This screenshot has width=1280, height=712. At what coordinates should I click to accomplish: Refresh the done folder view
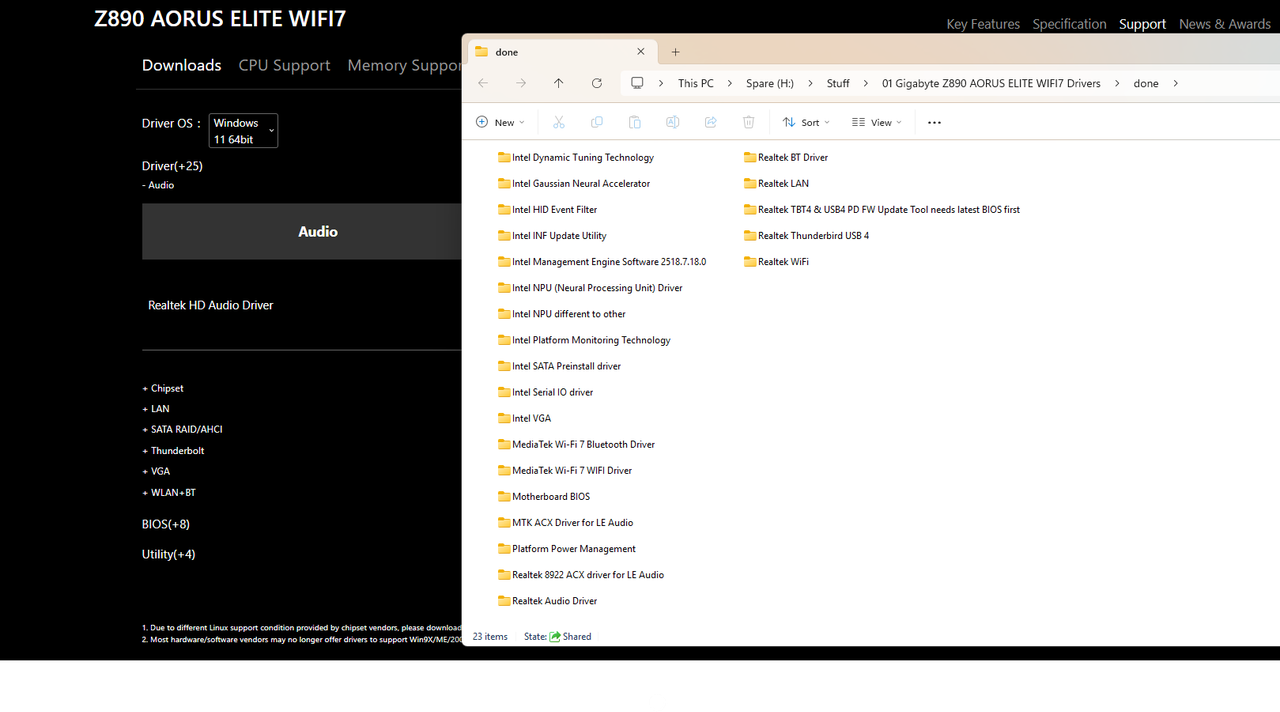pos(597,83)
